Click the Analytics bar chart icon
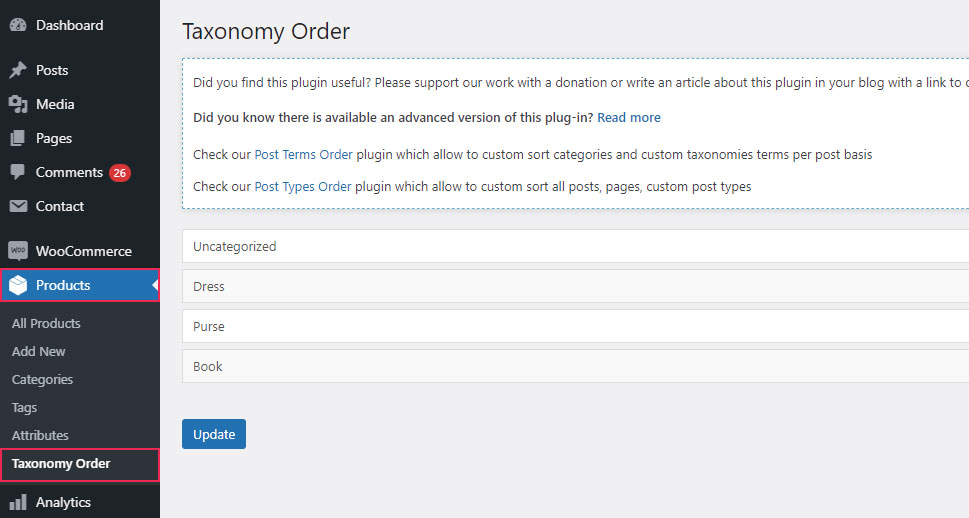This screenshot has height=518, width=969. coord(18,502)
